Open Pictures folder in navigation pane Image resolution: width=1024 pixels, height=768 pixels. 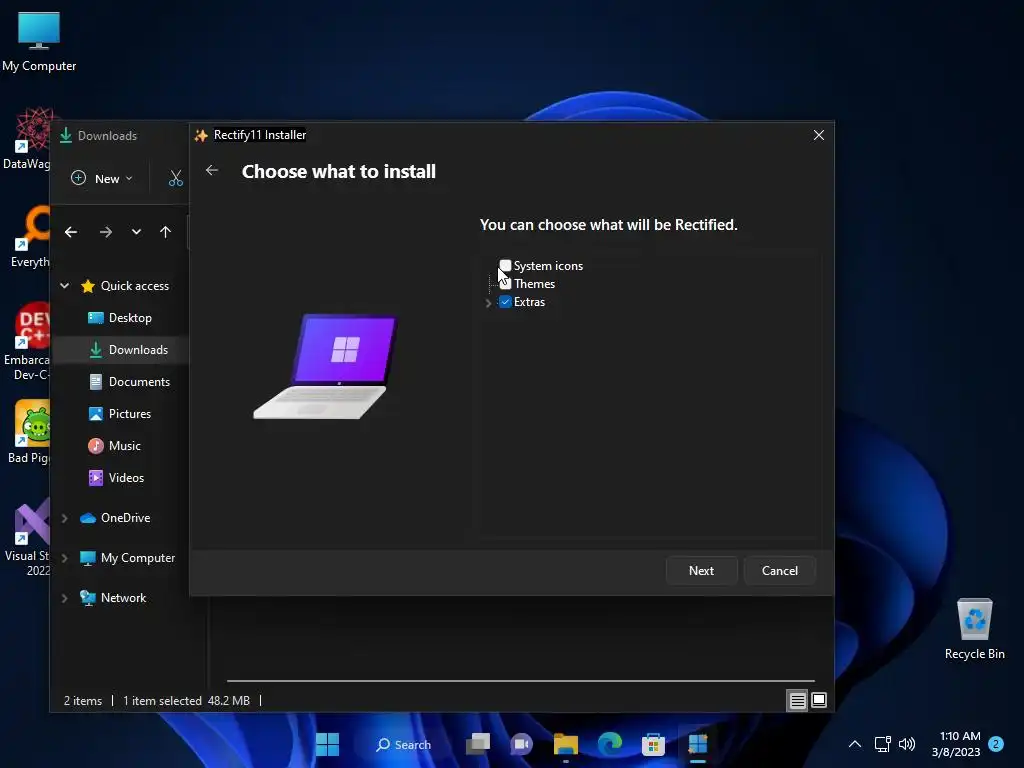(x=130, y=414)
